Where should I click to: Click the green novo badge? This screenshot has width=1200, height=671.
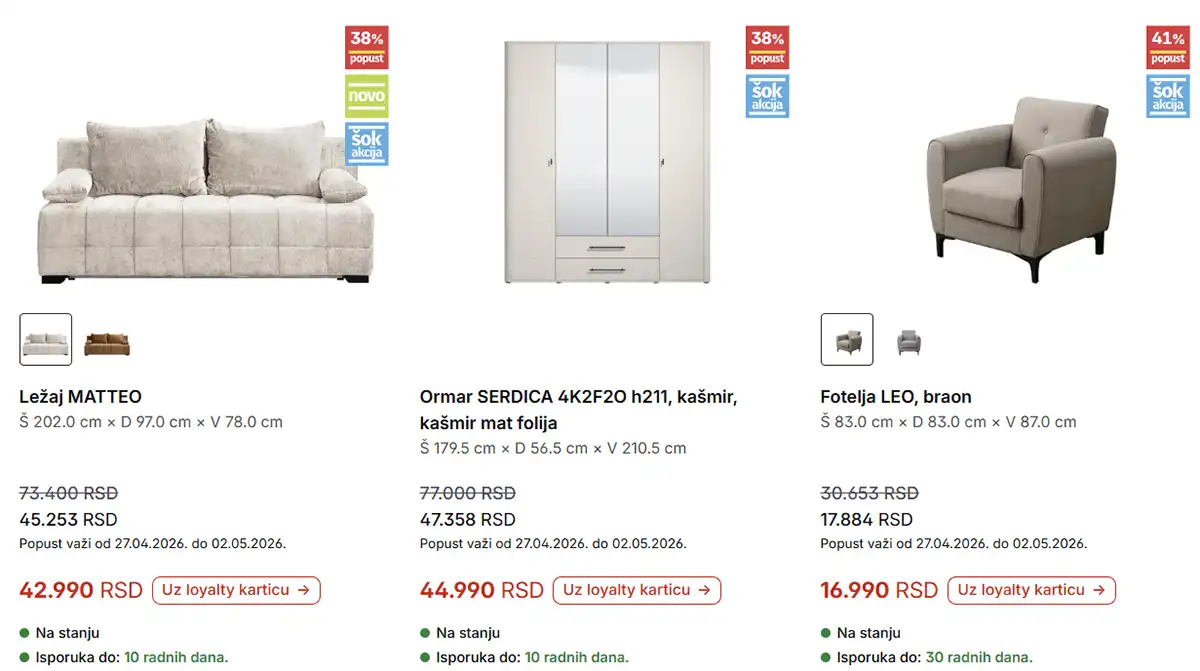point(367,96)
